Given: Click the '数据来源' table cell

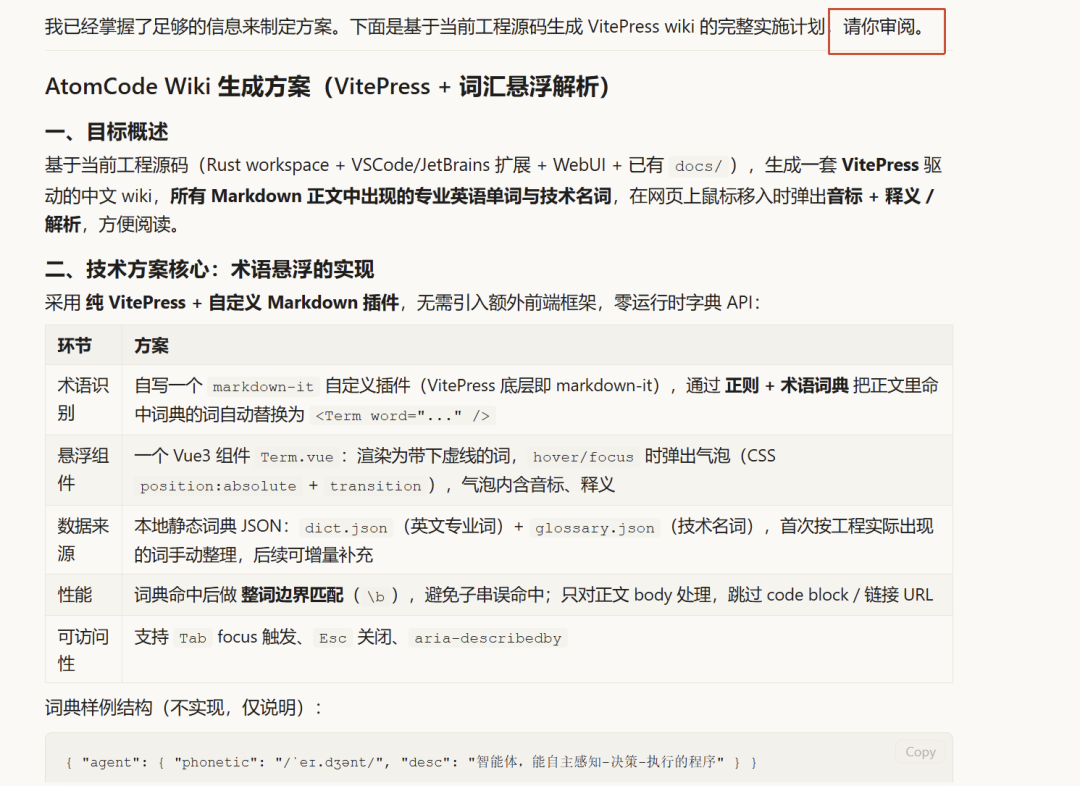Looking at the screenshot, I should 83,540.
